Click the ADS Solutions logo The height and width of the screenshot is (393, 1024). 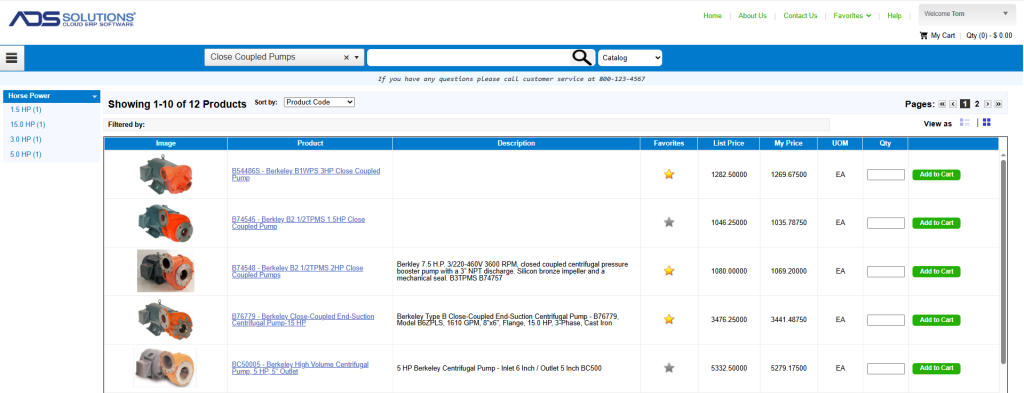pos(72,19)
